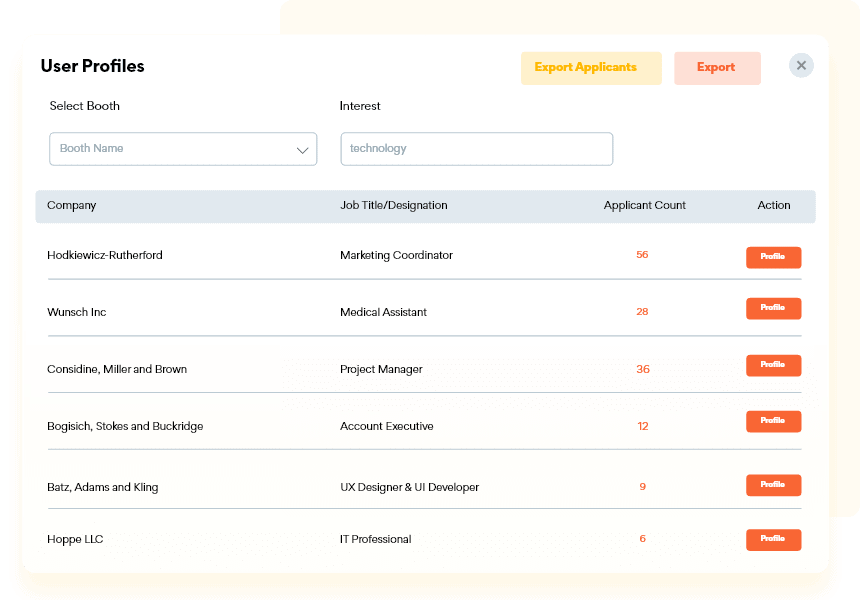Click the Action column header
The image size is (860, 600).
pyautogui.click(x=773, y=206)
